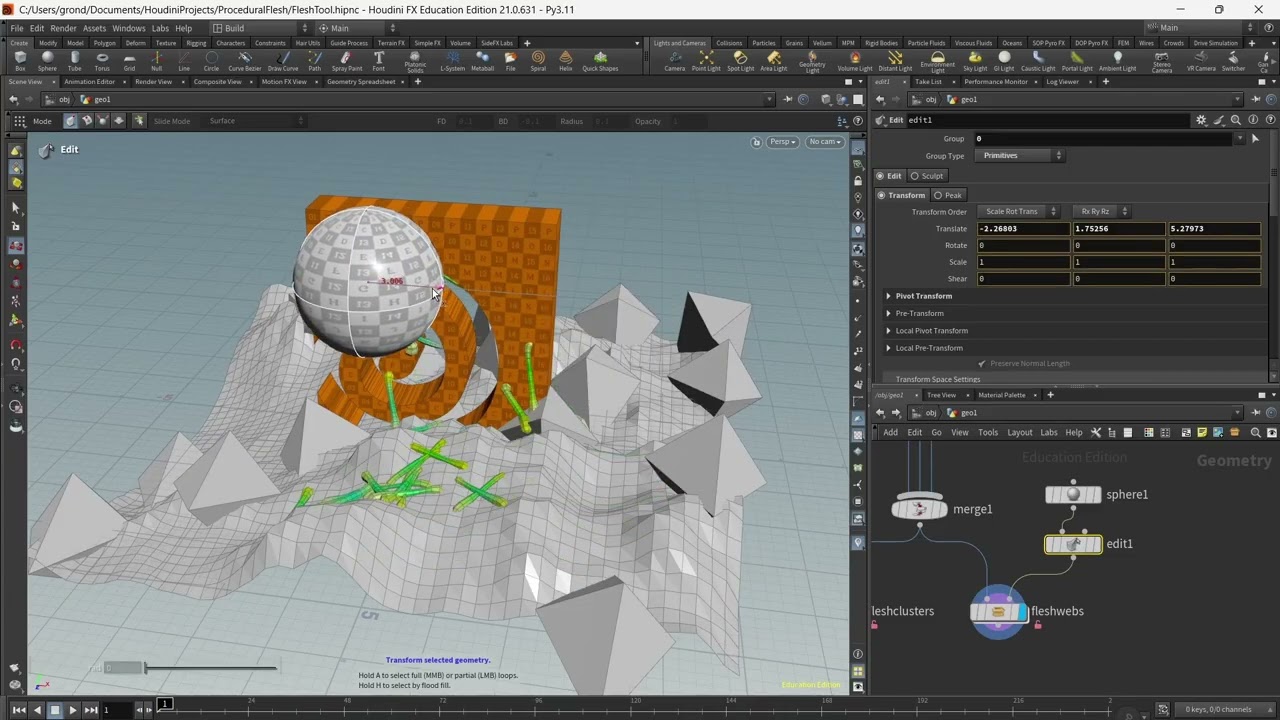The width and height of the screenshot is (1280, 720).
Task: Click the Sky Light shelf icon
Action: click(x=975, y=60)
